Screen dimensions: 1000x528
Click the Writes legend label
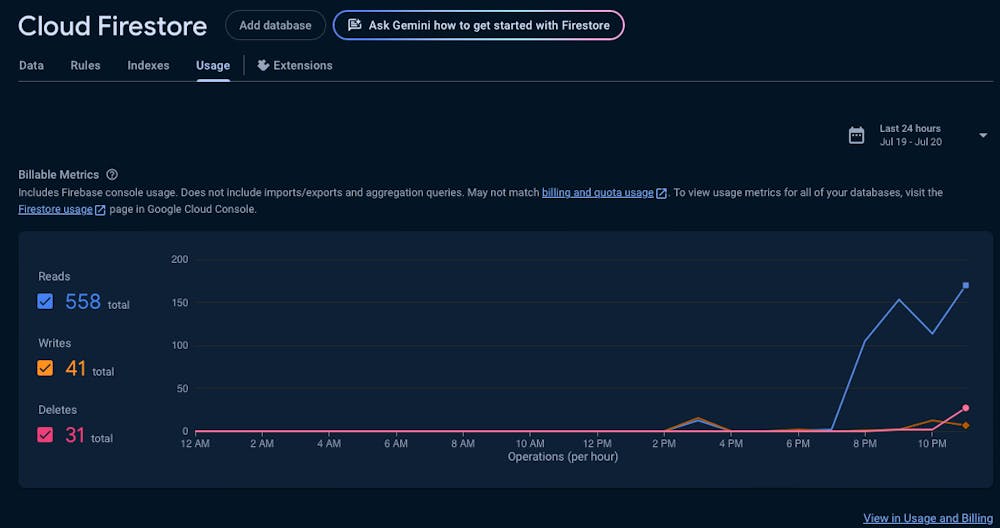tap(55, 343)
